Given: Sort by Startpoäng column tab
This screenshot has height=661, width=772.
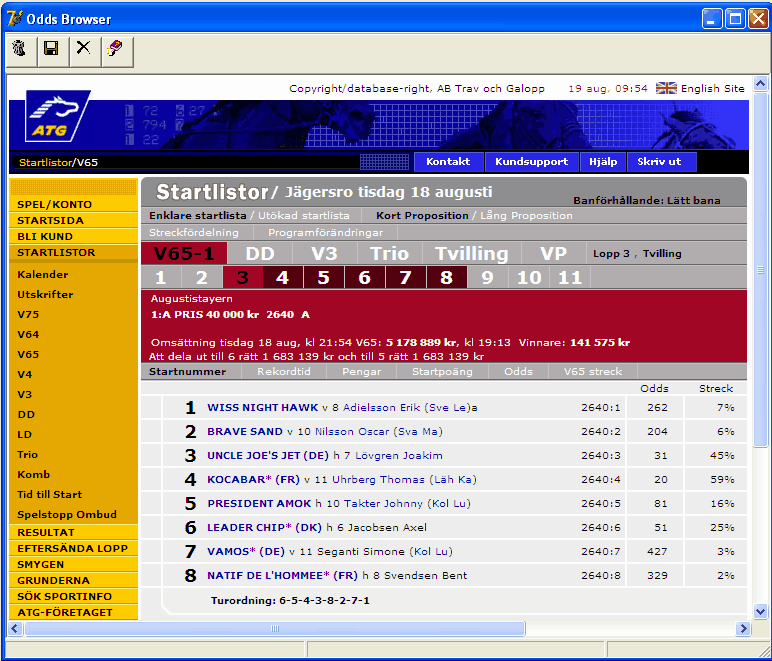Looking at the screenshot, I should pyautogui.click(x=442, y=372).
